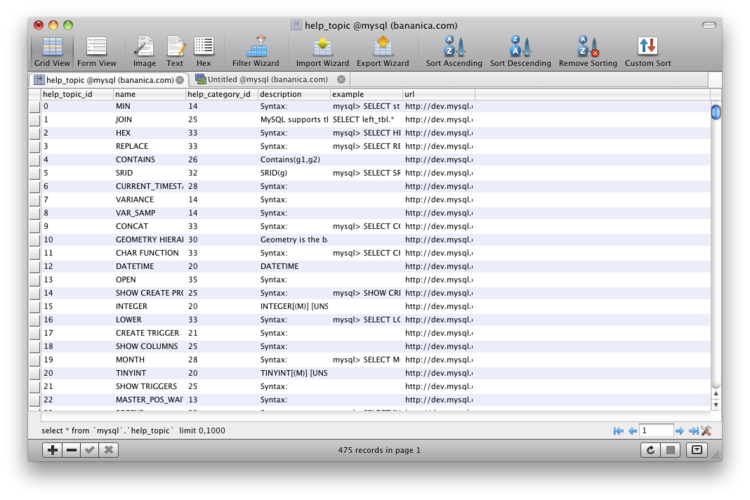Screen dimensions: 750x500
Task: Click the vertical scrollbar thumb
Action: tap(716, 112)
